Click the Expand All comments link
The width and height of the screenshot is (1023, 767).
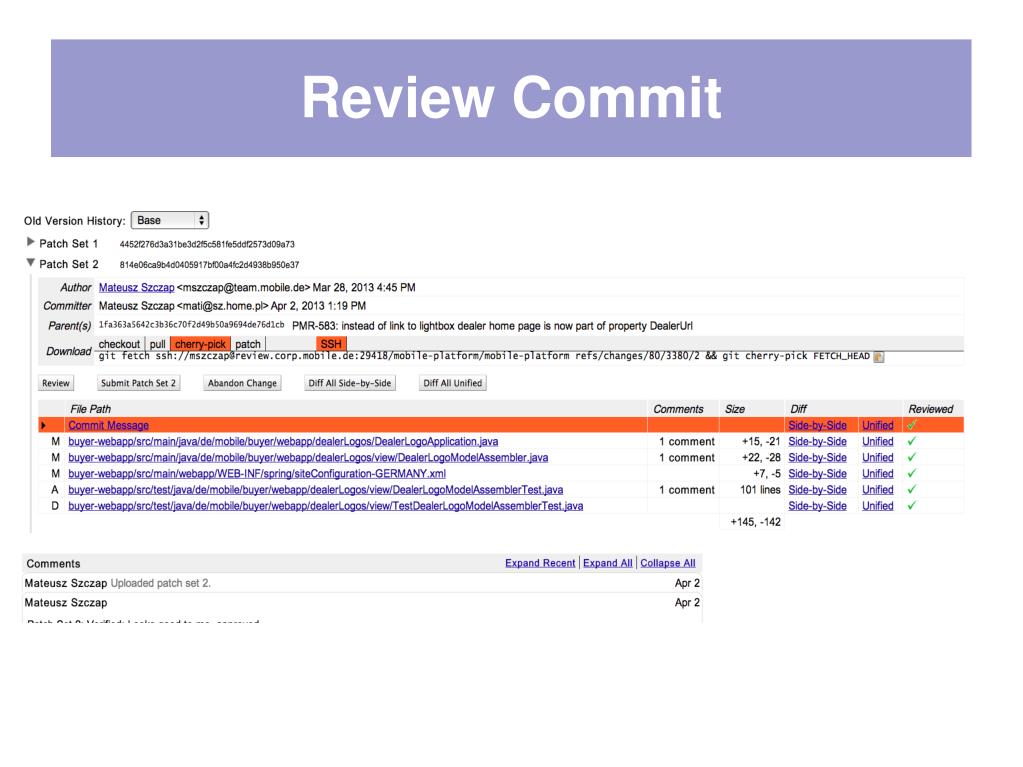pyautogui.click(x=607, y=563)
